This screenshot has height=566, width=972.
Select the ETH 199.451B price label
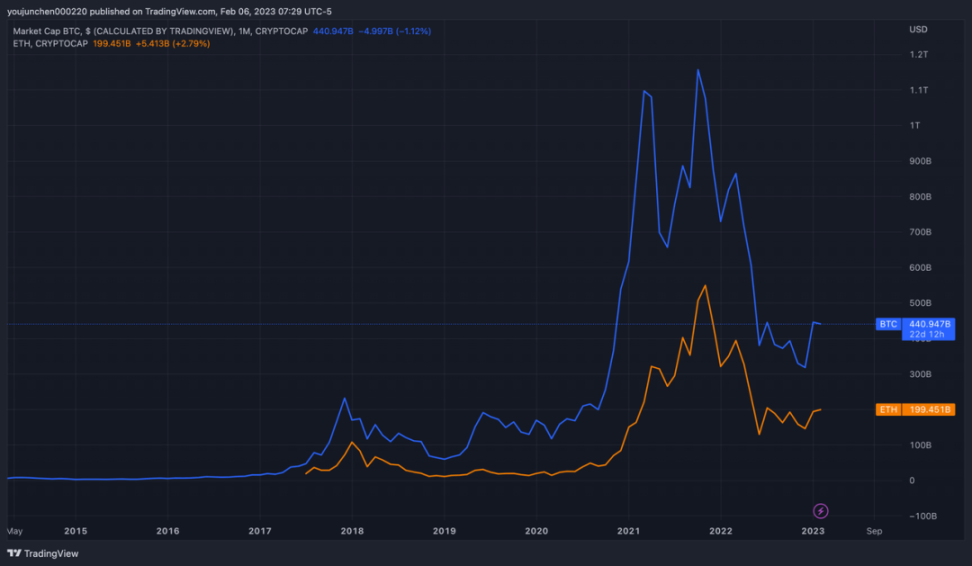pyautogui.click(x=930, y=410)
